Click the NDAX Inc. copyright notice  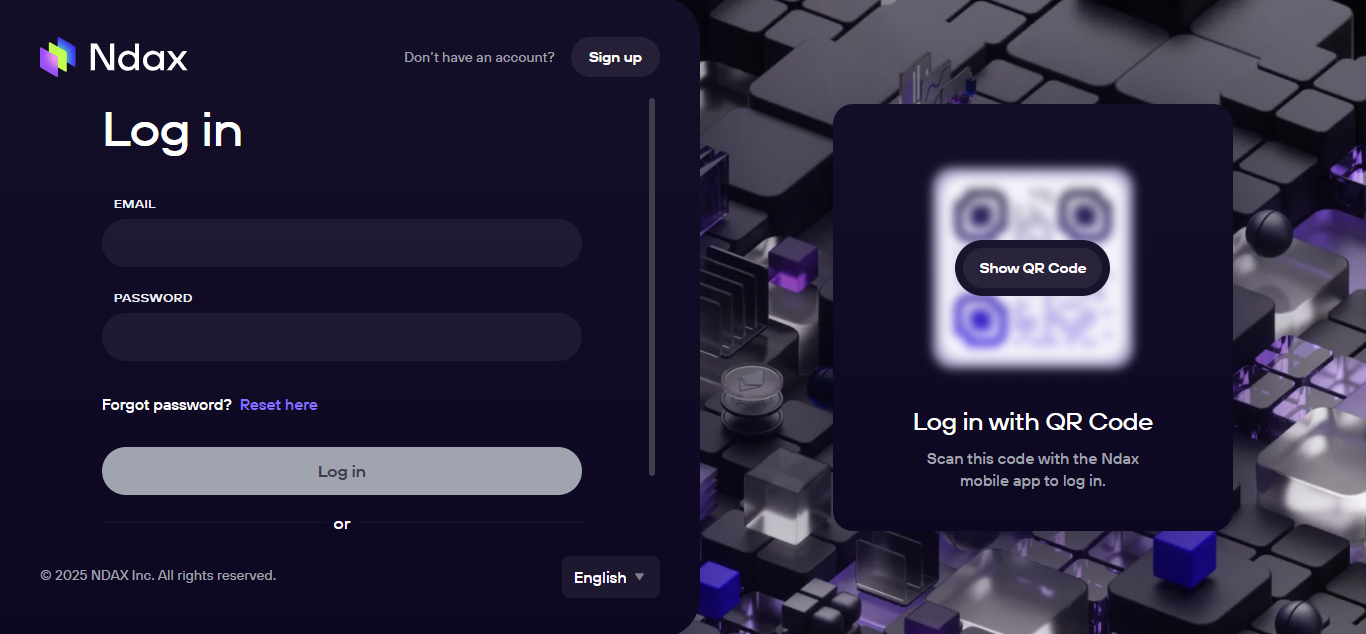[x=158, y=575]
